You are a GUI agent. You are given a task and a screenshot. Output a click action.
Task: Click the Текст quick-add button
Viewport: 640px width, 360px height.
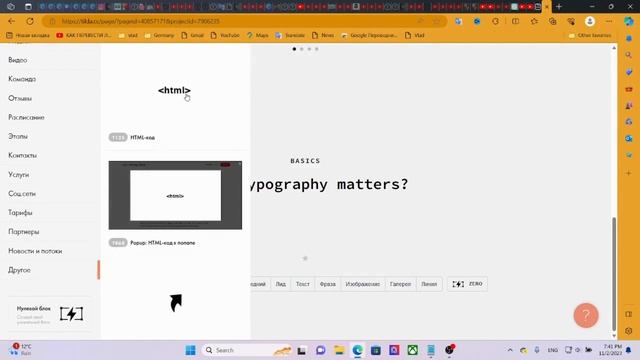click(x=302, y=284)
